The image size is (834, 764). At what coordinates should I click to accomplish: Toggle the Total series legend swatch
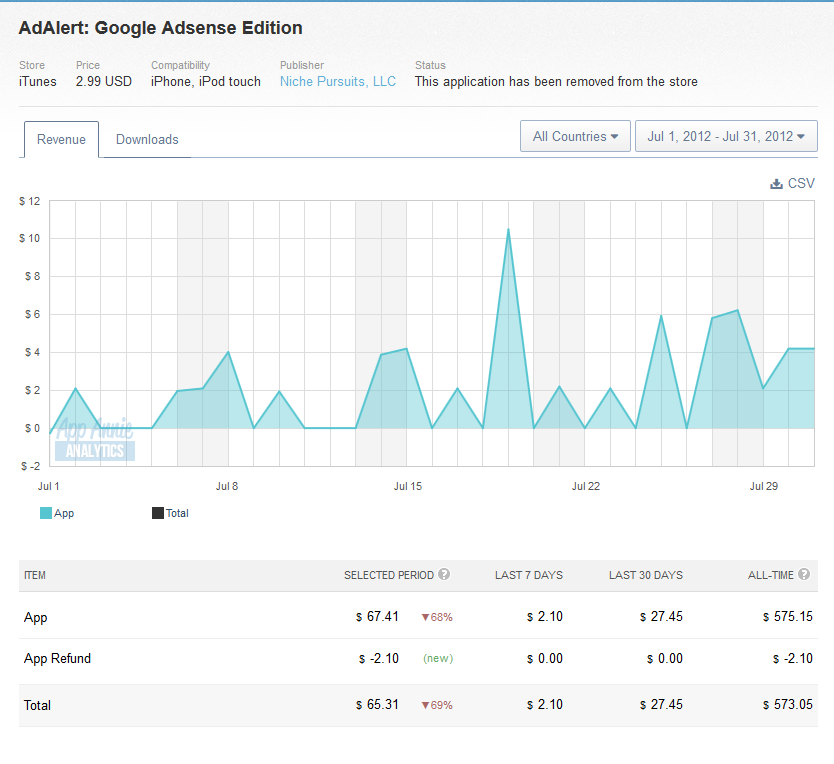(157, 513)
